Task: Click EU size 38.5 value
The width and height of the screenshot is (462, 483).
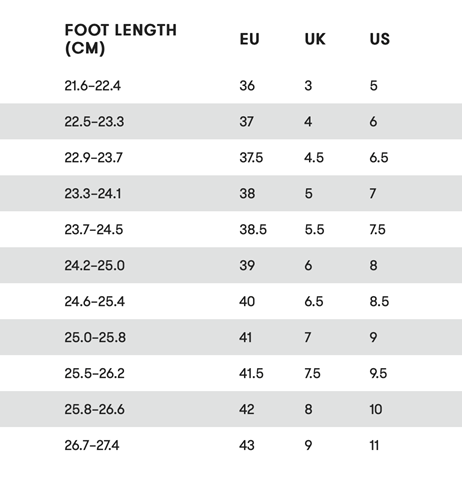Action: (x=253, y=229)
